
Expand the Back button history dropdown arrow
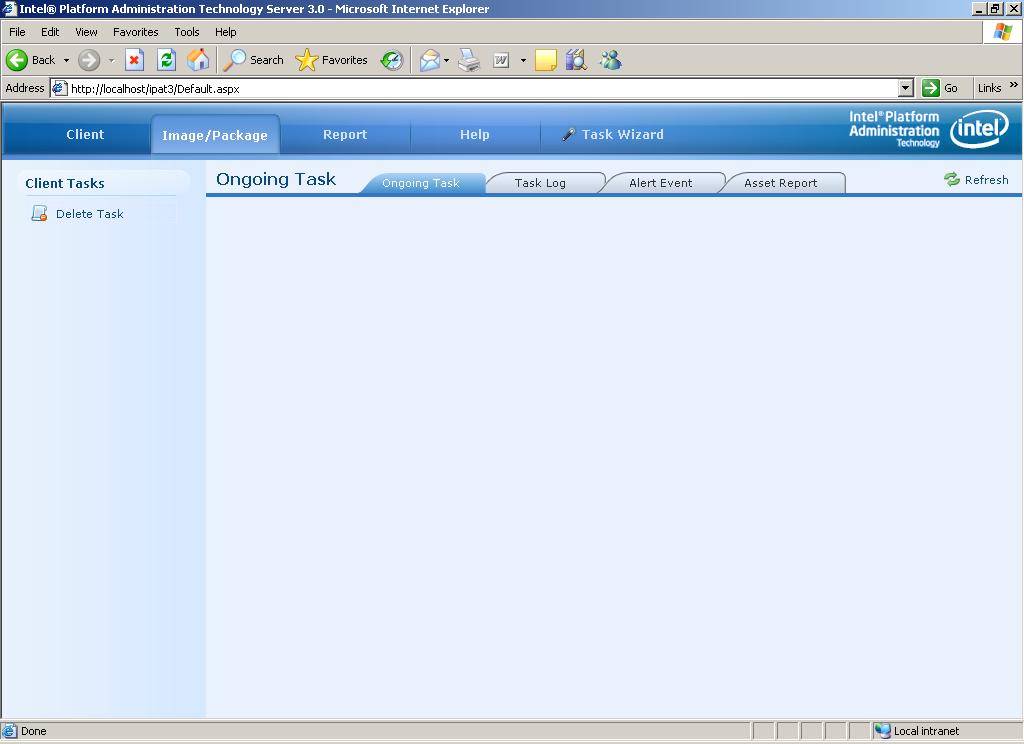66,60
